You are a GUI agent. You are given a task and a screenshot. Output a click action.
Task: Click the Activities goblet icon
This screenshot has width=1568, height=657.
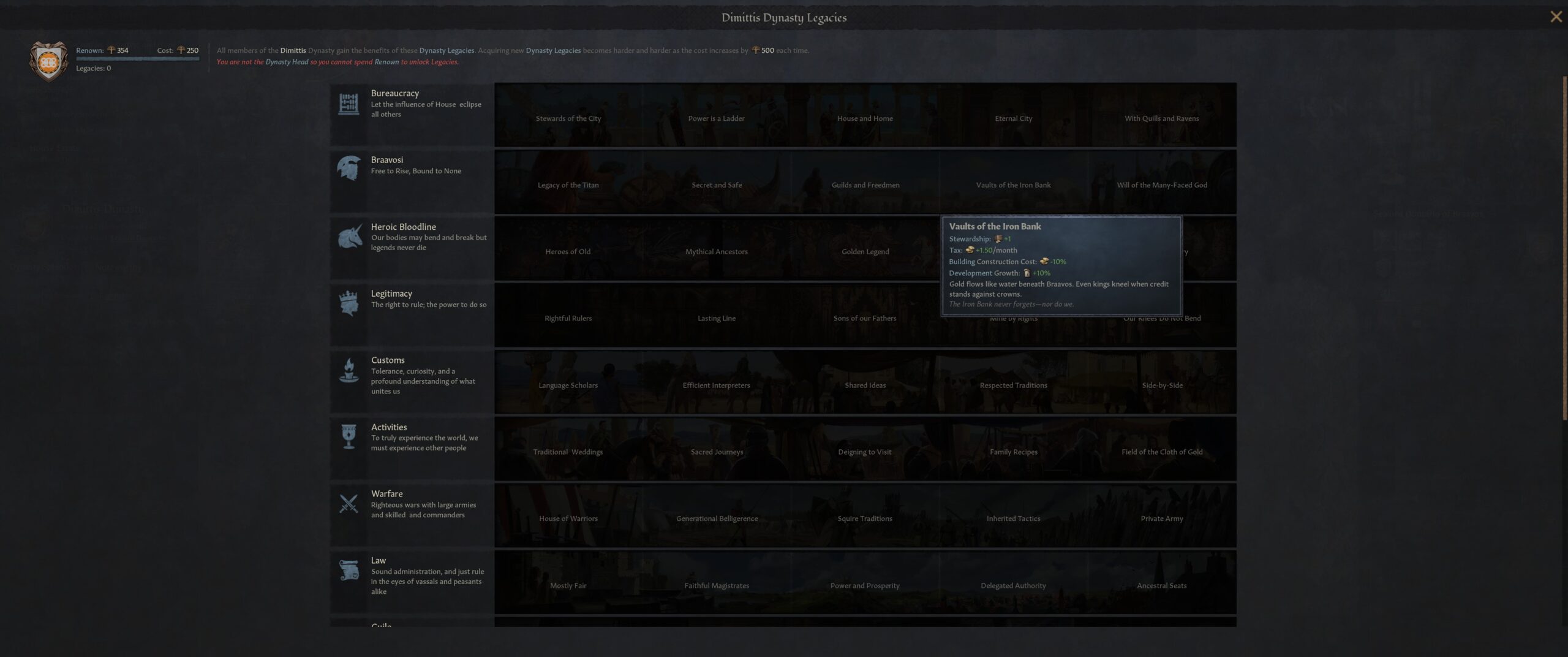[349, 437]
